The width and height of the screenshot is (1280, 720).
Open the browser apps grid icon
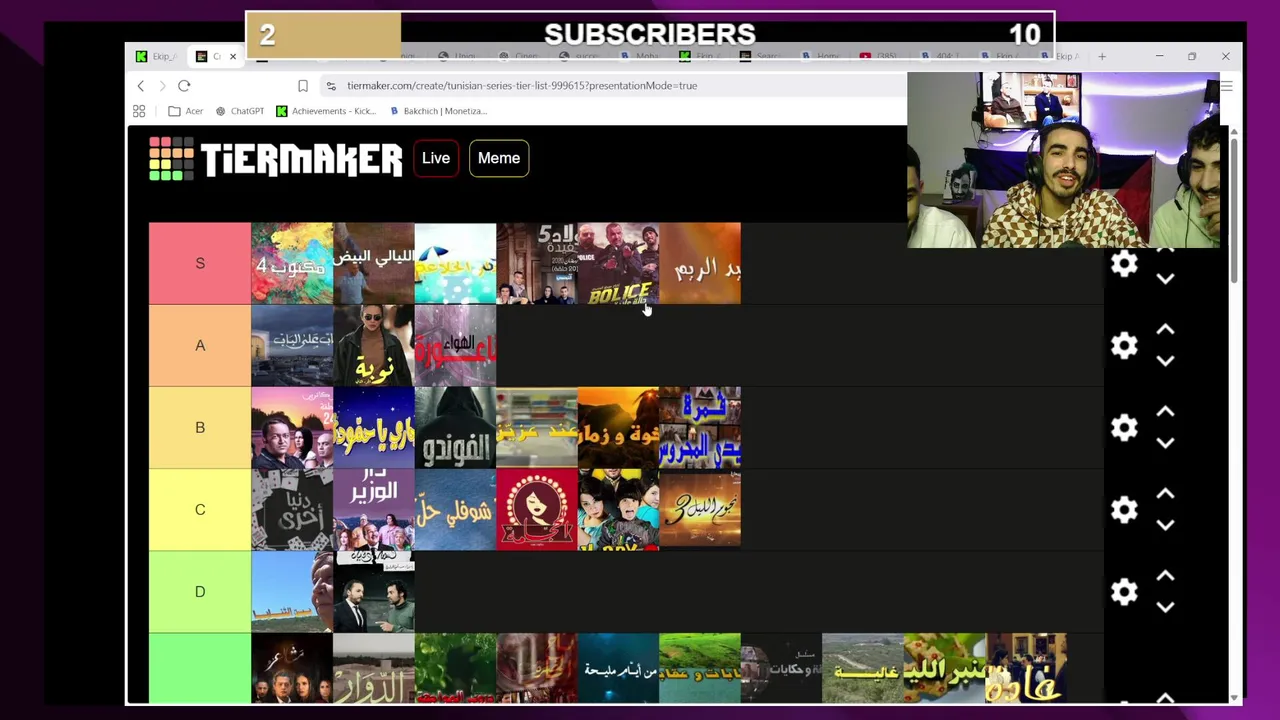point(139,111)
